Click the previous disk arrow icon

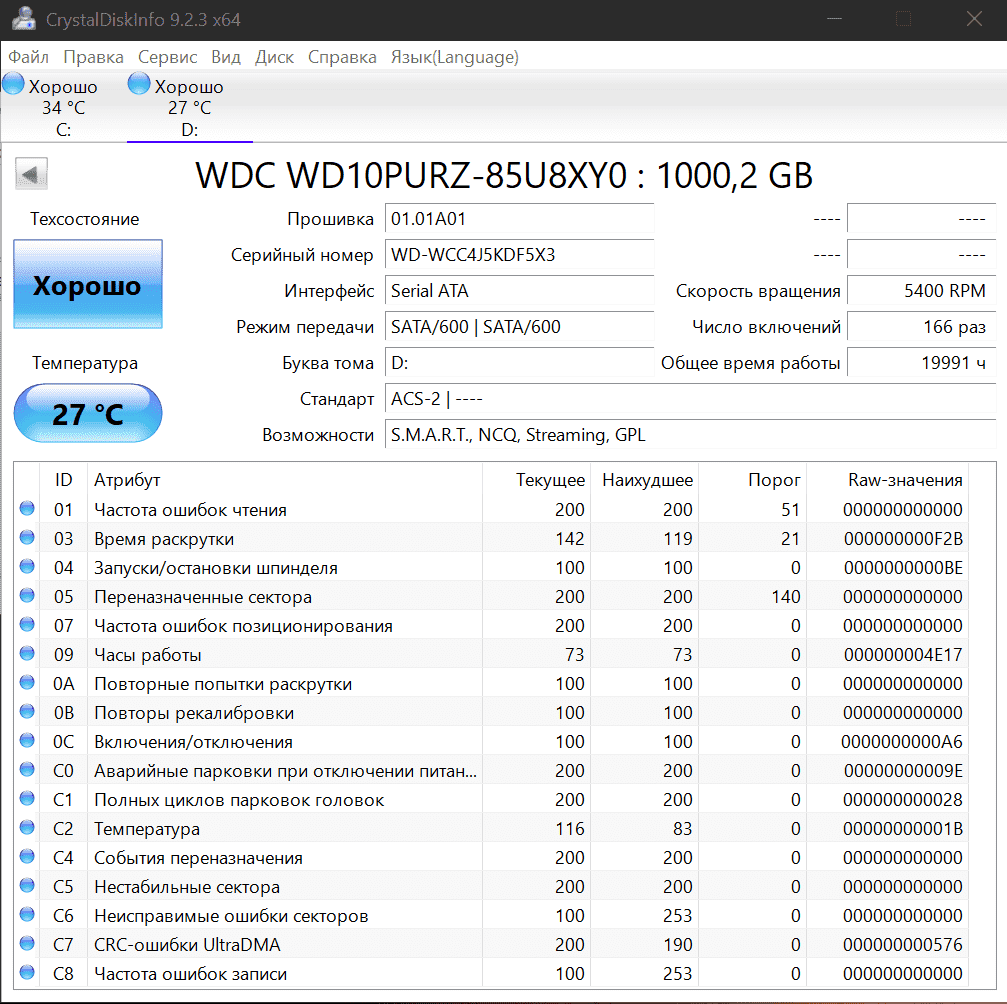point(31,174)
